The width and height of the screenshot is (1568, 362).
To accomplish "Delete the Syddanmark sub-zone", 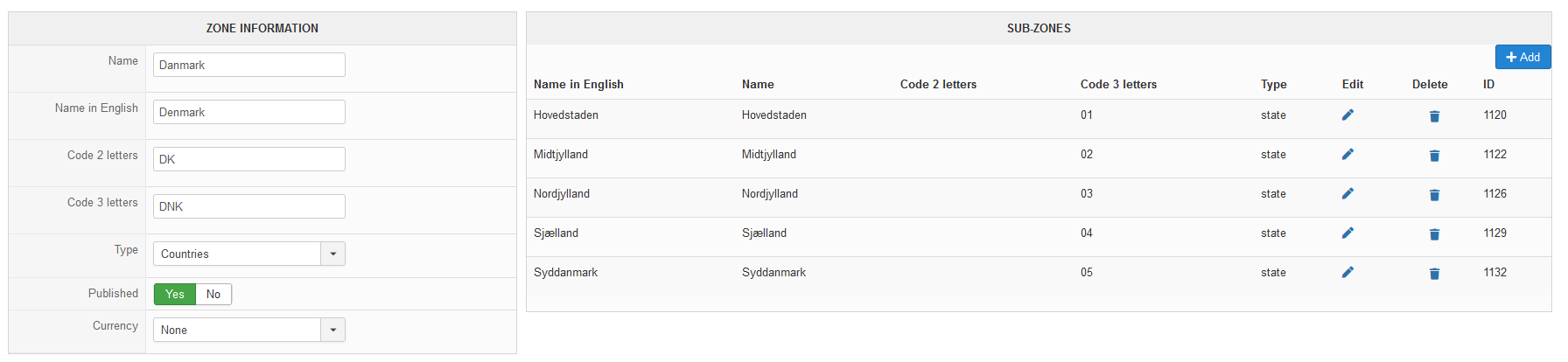I will pos(1434,273).
